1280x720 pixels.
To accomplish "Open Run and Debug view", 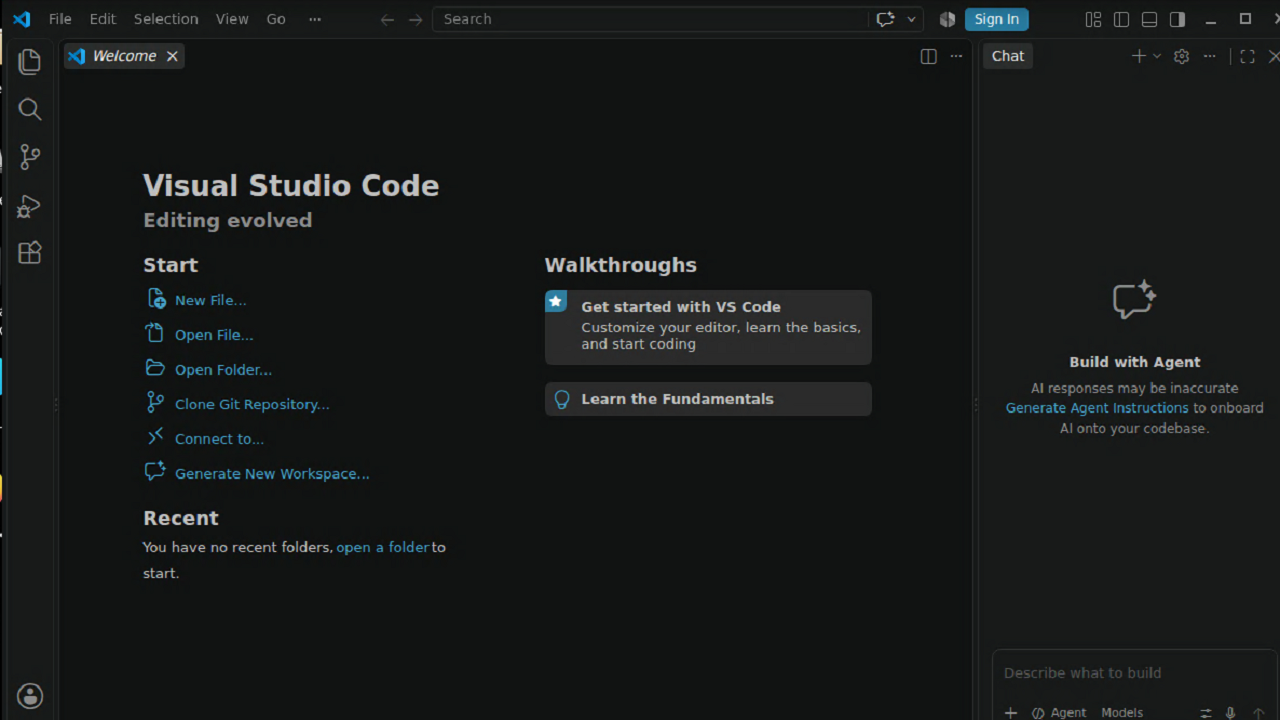I will click(x=30, y=205).
